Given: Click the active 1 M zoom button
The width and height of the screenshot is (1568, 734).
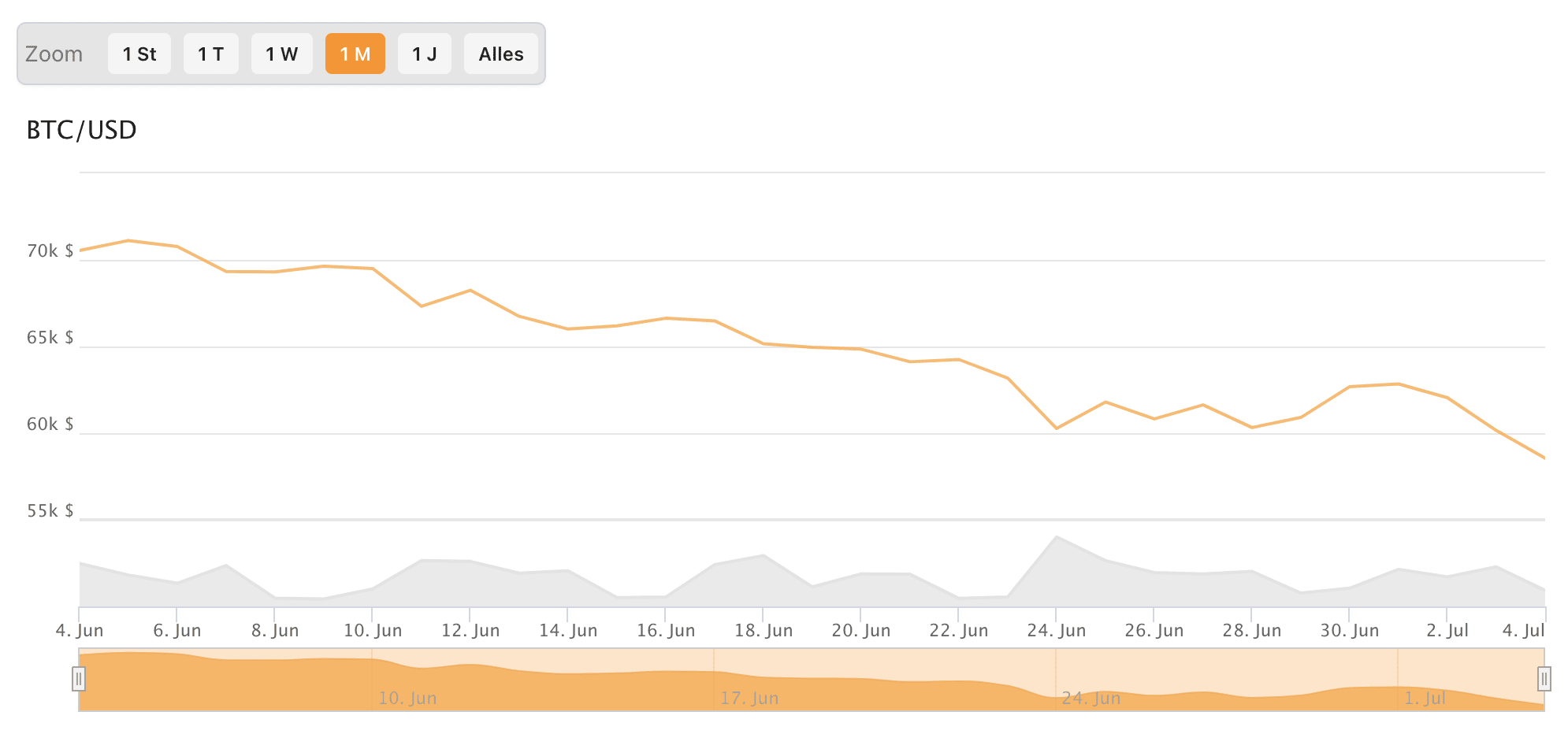Looking at the screenshot, I should coord(355,54).
